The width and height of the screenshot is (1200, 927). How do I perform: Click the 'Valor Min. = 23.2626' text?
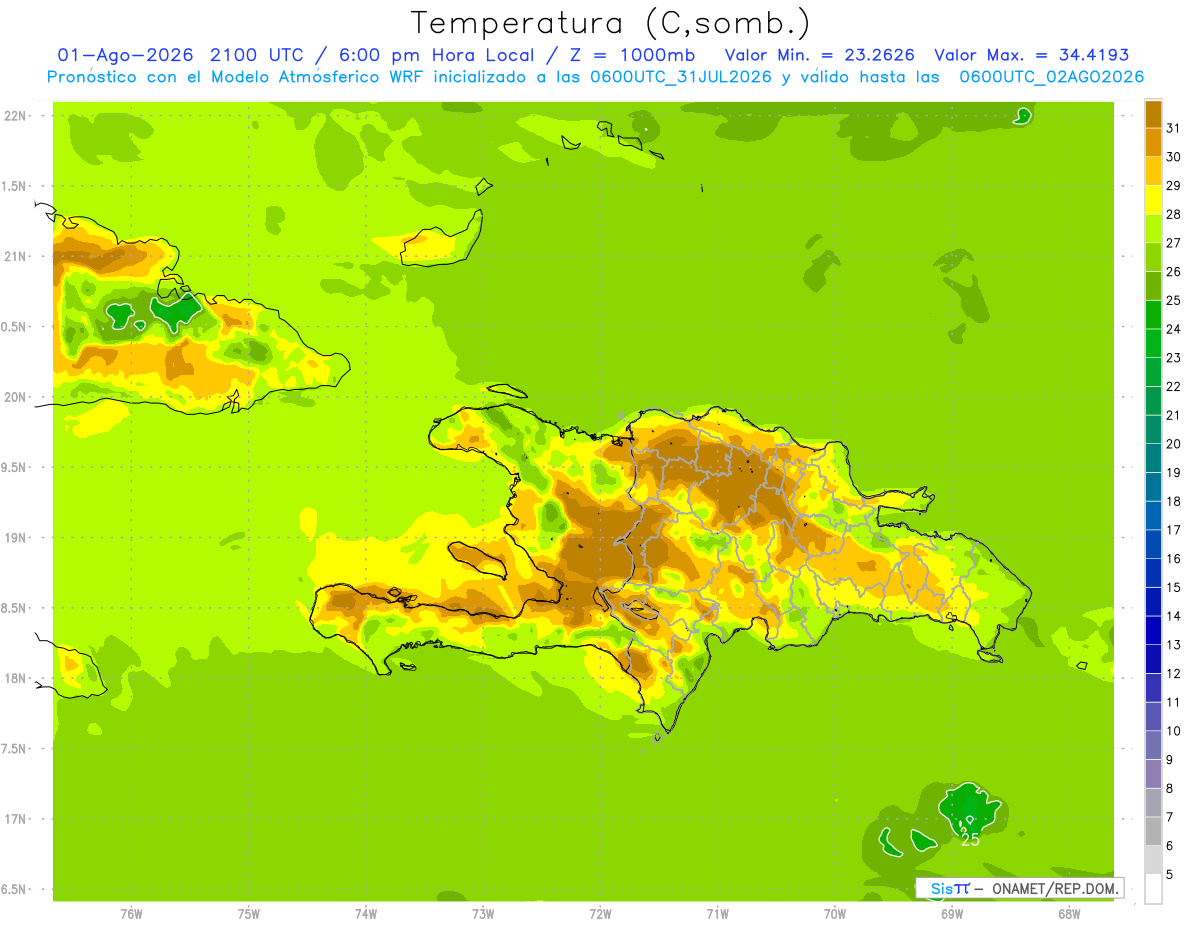(820, 55)
